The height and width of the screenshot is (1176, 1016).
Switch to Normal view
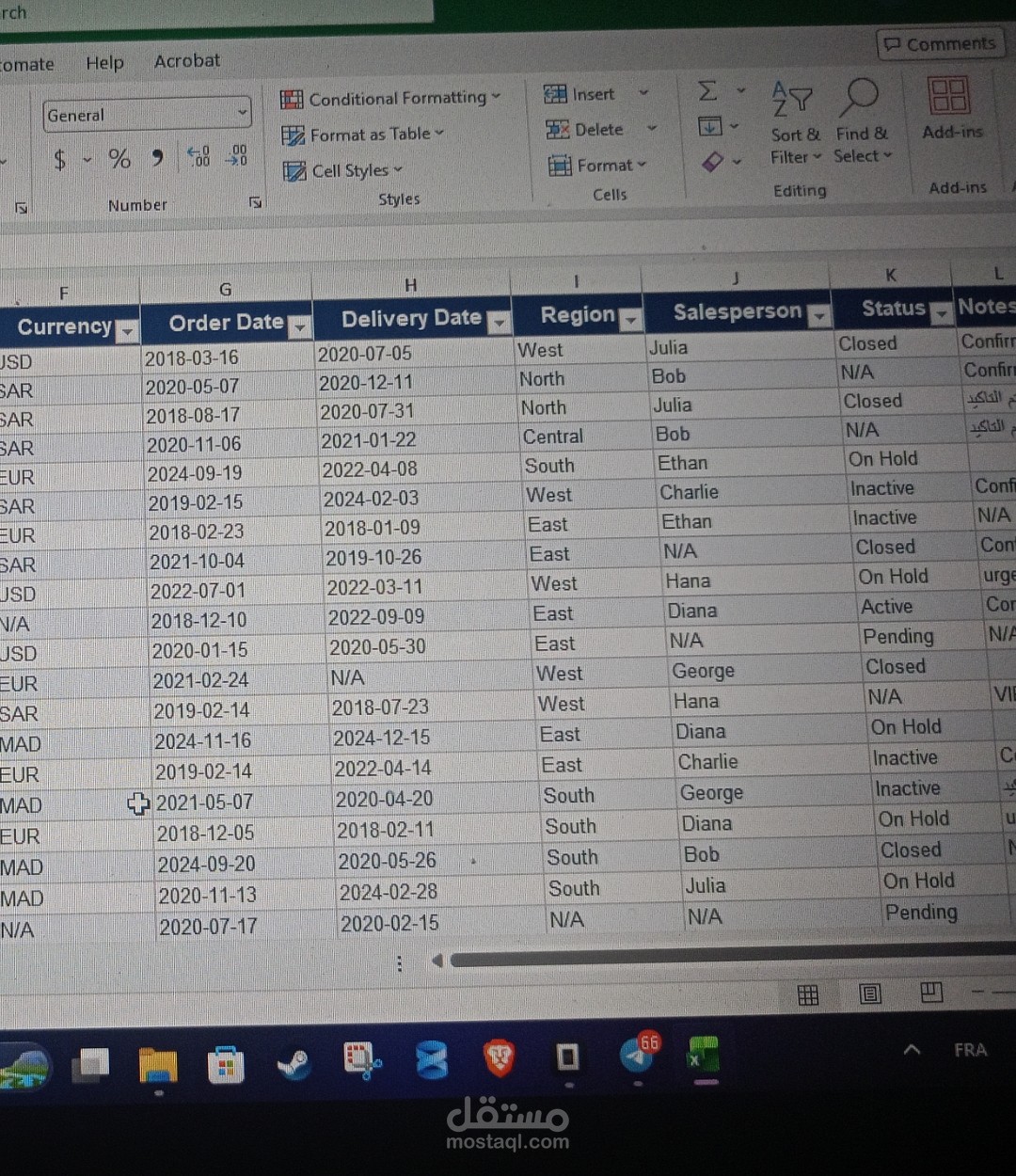(808, 995)
